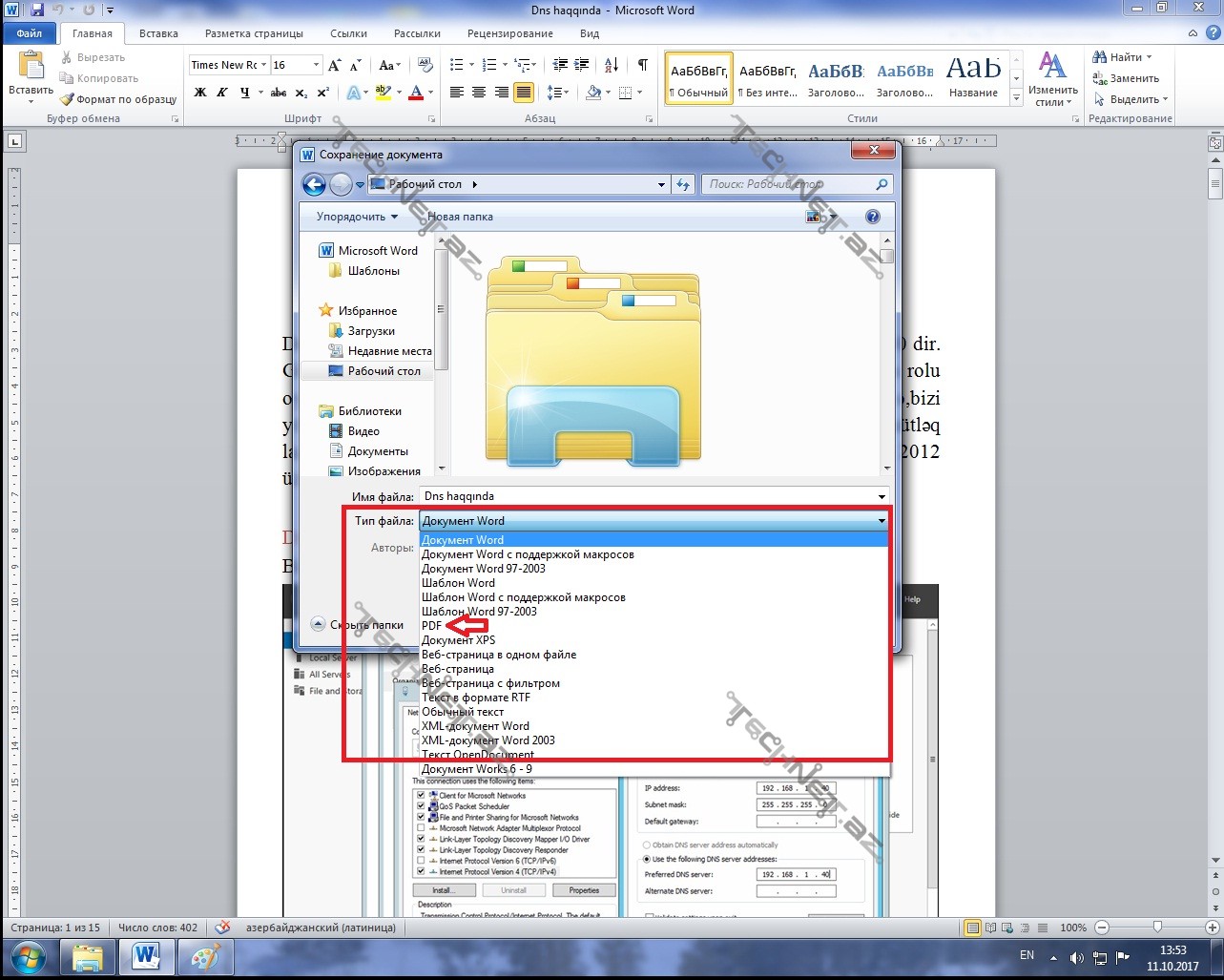Toggle bold formatting in the ribbon

[200, 93]
